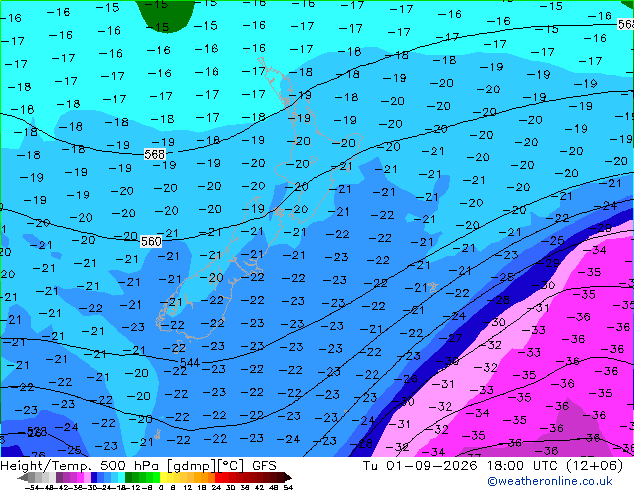Pick the dark blue swatch in the legend
The width and height of the screenshot is (634, 490).
click(x=94, y=478)
